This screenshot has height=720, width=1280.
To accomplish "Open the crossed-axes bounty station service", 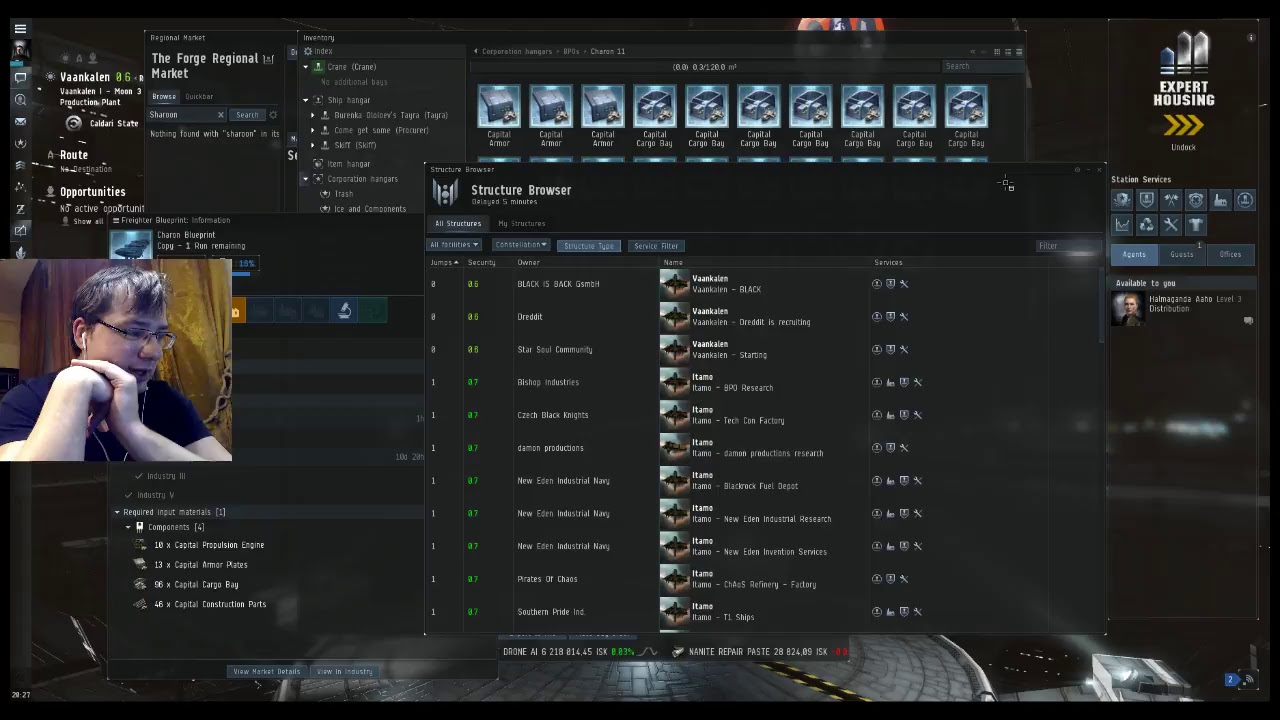I will pyautogui.click(x=1171, y=200).
